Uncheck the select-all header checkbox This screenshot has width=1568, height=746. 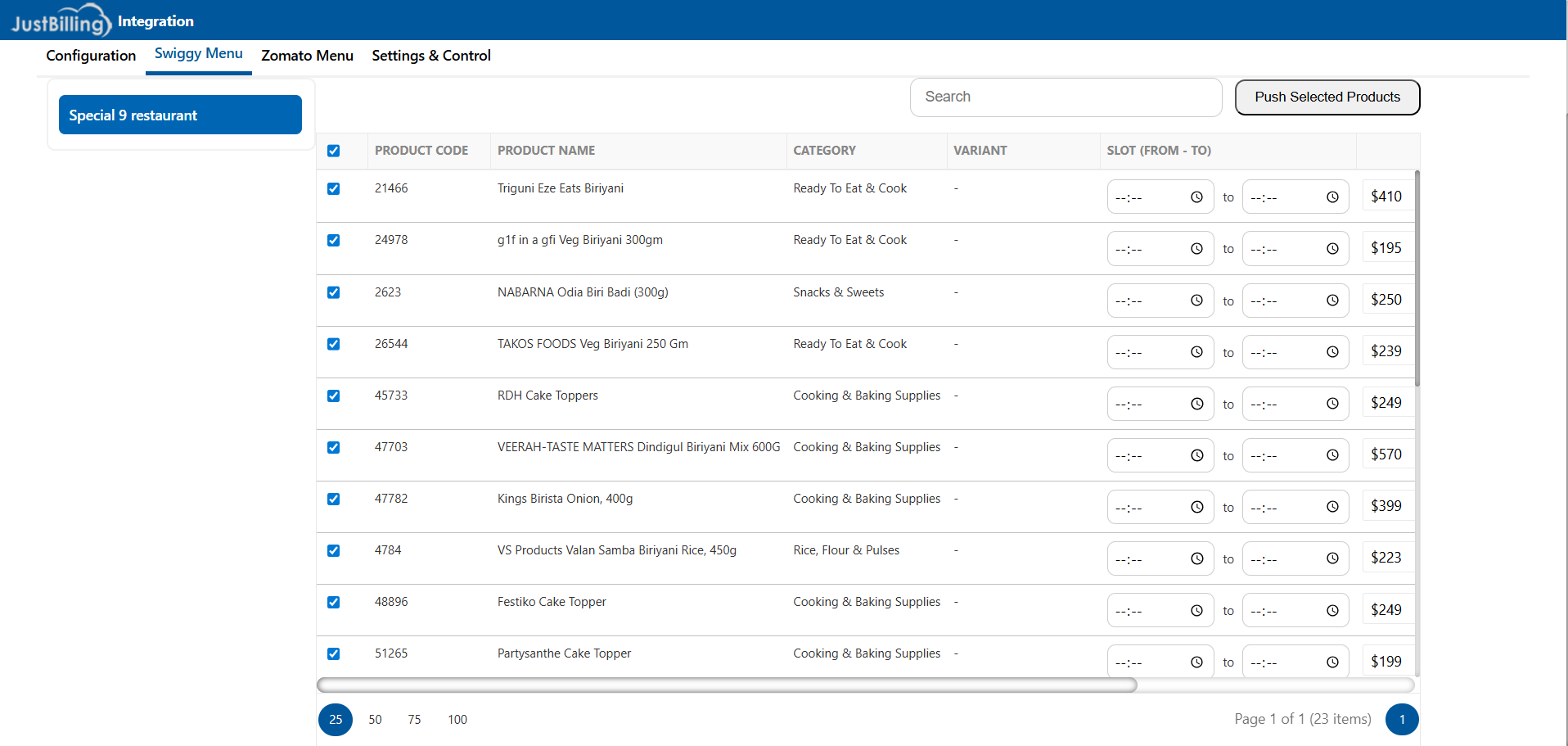[334, 151]
